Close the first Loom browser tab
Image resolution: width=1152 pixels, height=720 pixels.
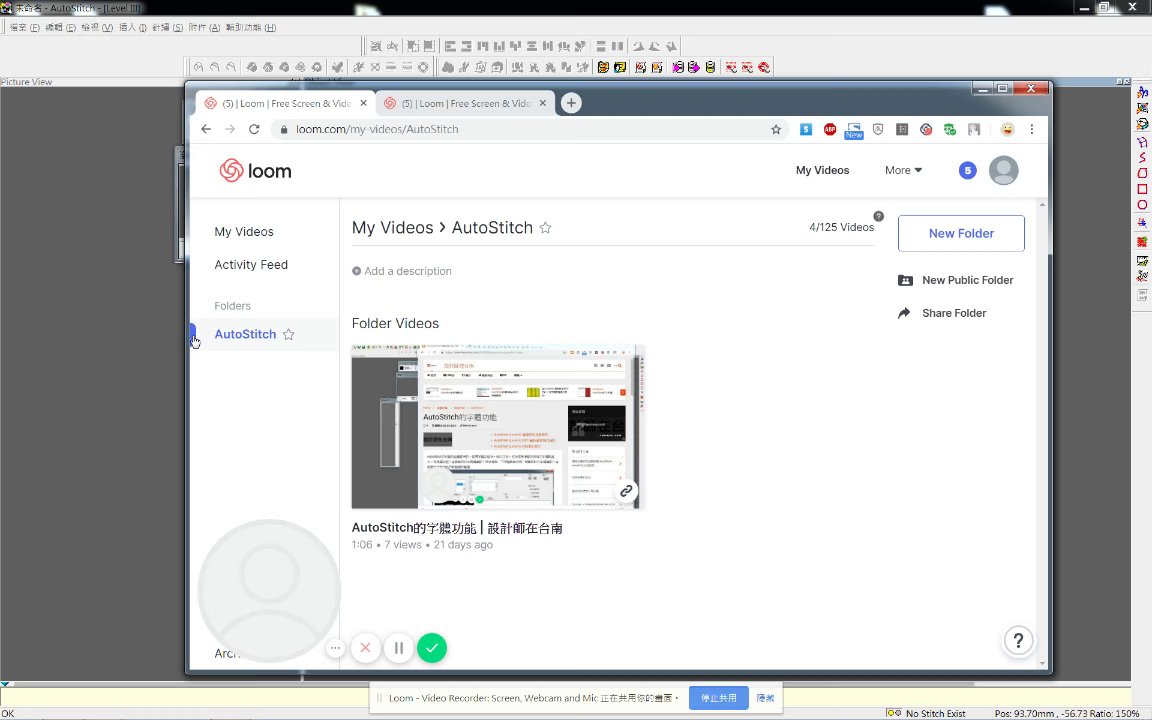pos(363,104)
